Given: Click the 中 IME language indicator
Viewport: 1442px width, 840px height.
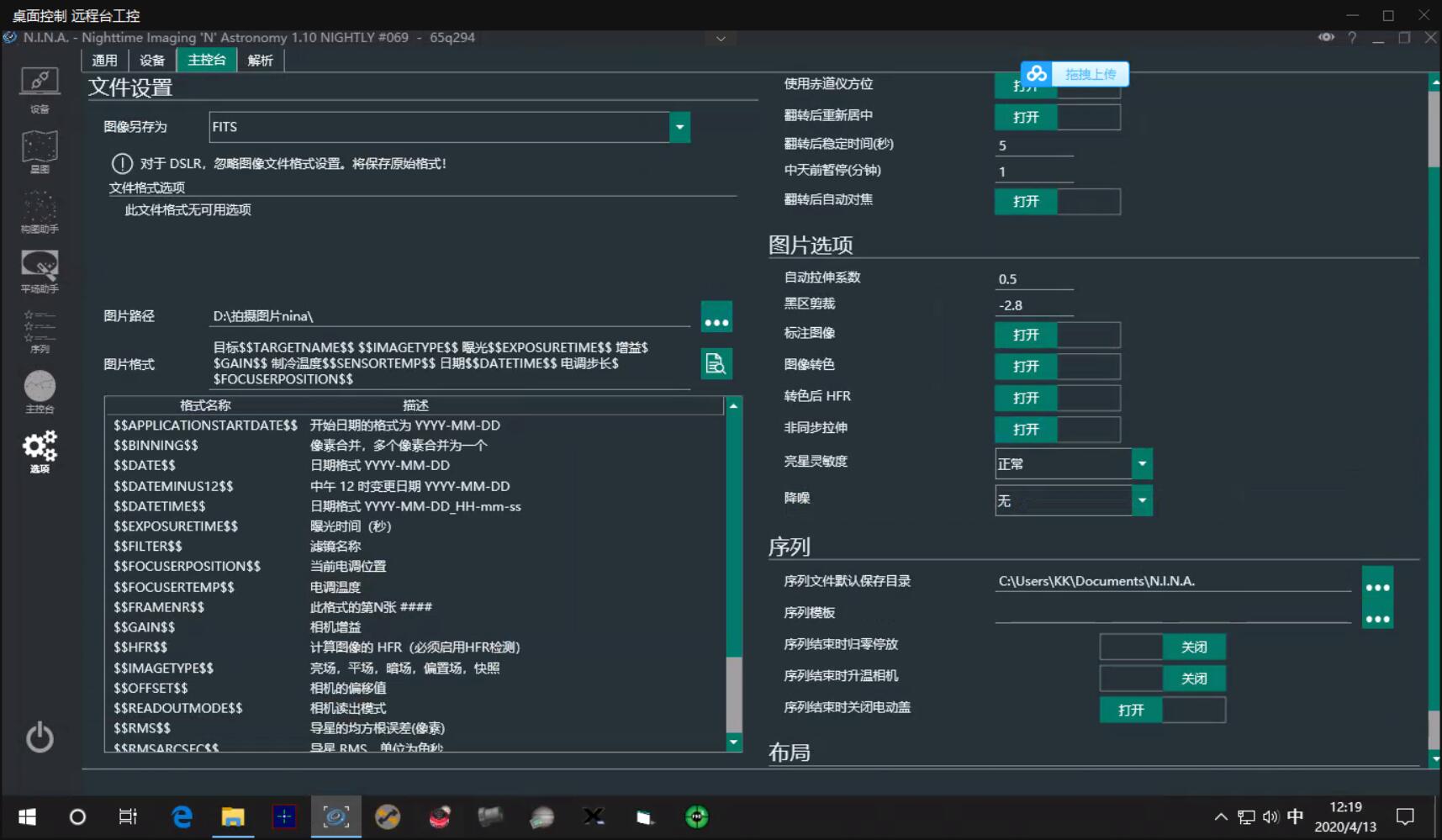Looking at the screenshot, I should point(1295,816).
